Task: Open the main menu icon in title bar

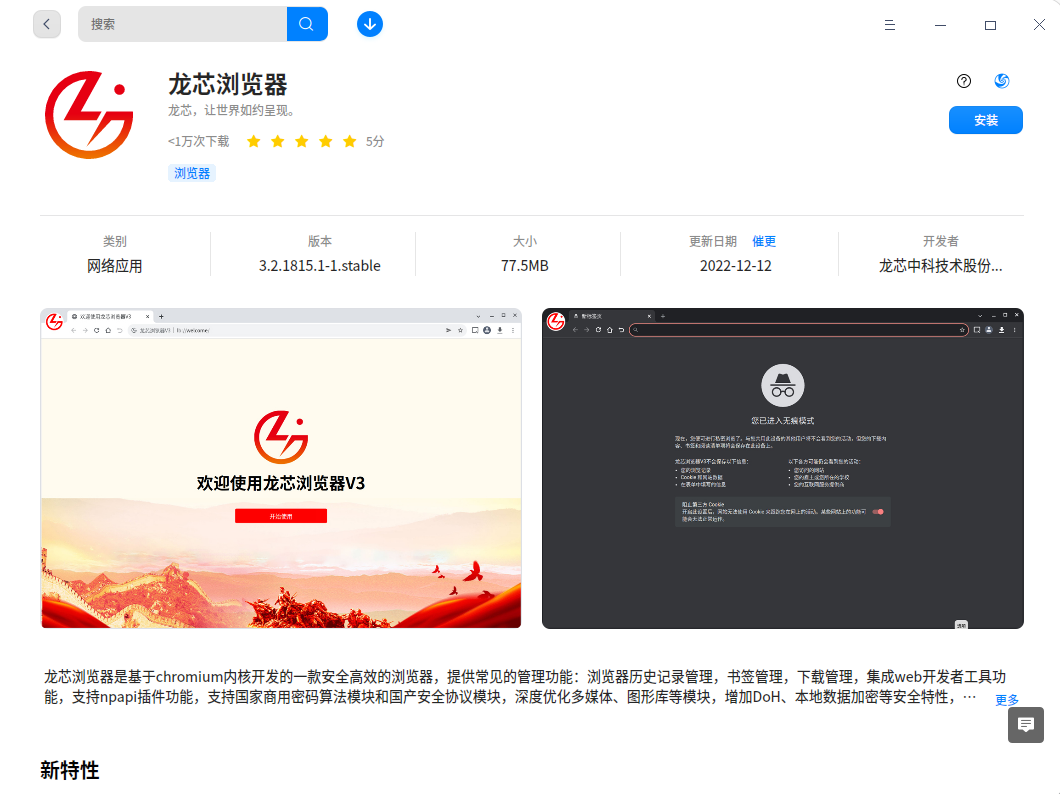Action: pyautogui.click(x=890, y=25)
